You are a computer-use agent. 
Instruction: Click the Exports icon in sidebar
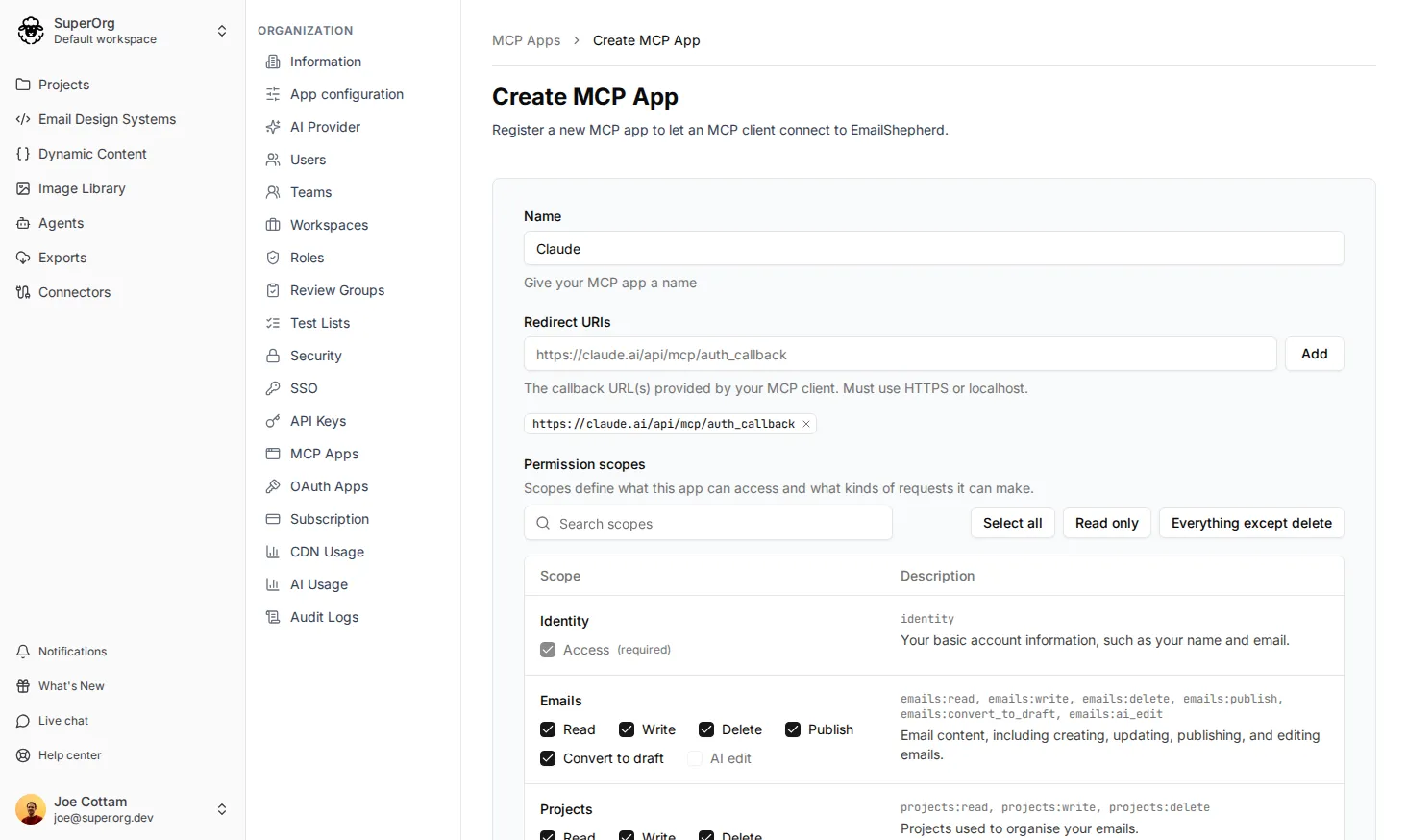pyautogui.click(x=23, y=258)
